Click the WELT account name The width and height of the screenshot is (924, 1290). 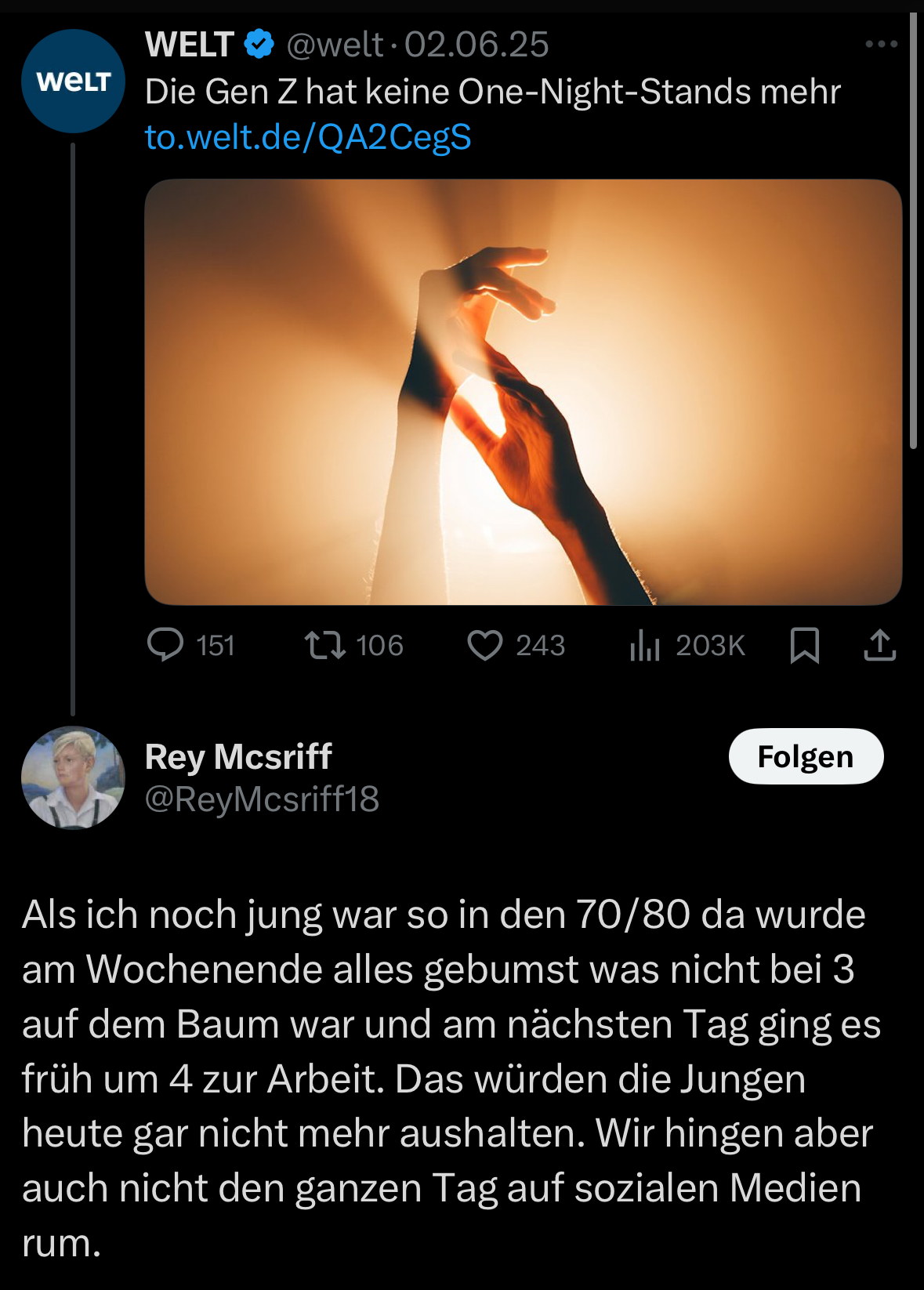[190, 44]
